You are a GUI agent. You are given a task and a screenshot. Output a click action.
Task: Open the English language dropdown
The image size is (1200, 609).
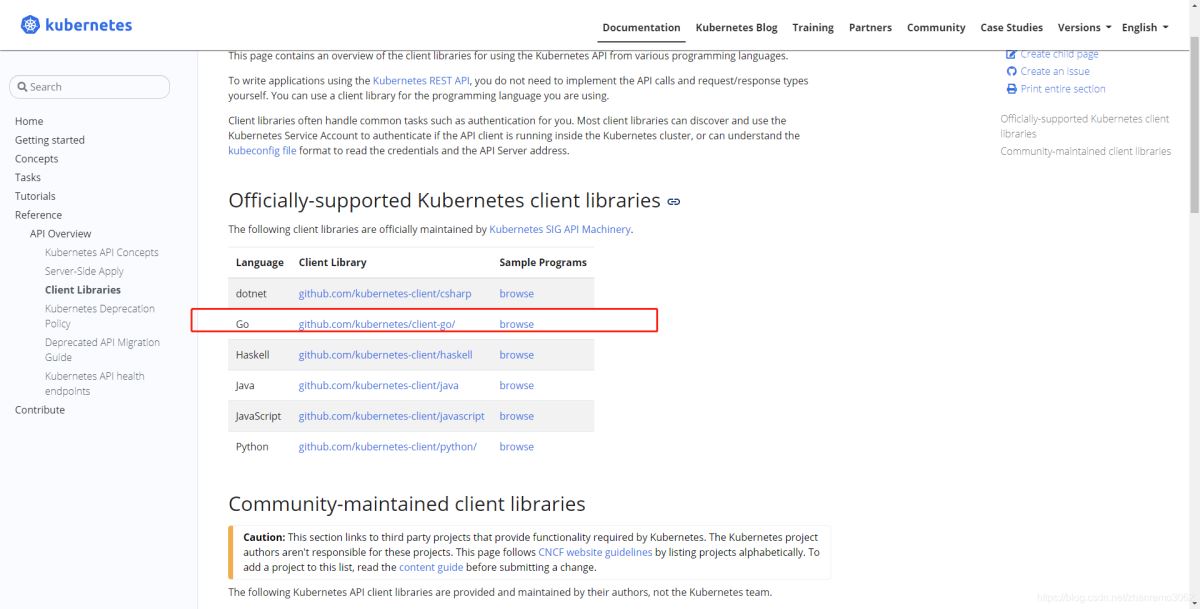click(x=1143, y=27)
